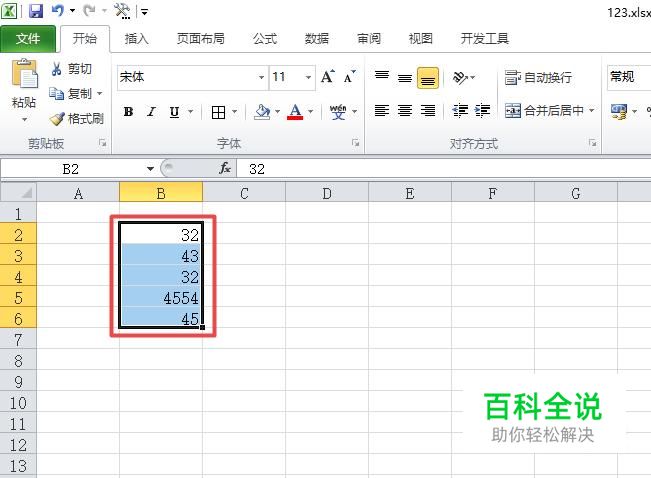Click the Orientation angled text icon
The height and width of the screenshot is (478, 651).
tap(460, 77)
